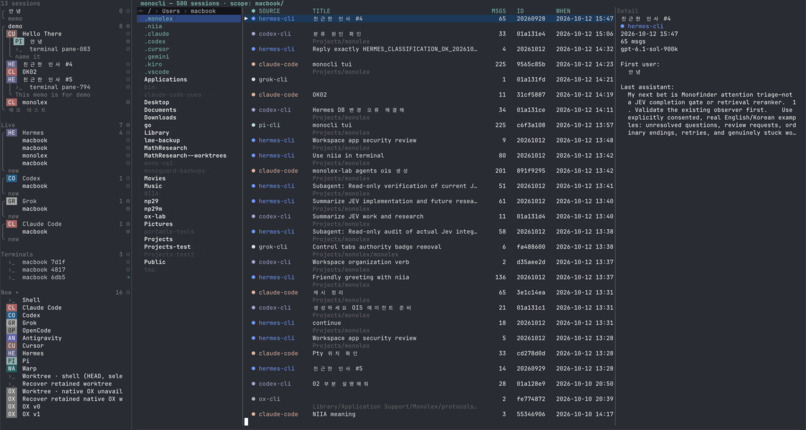
Task: Sort by the MSGS column header
Action: coord(499,11)
